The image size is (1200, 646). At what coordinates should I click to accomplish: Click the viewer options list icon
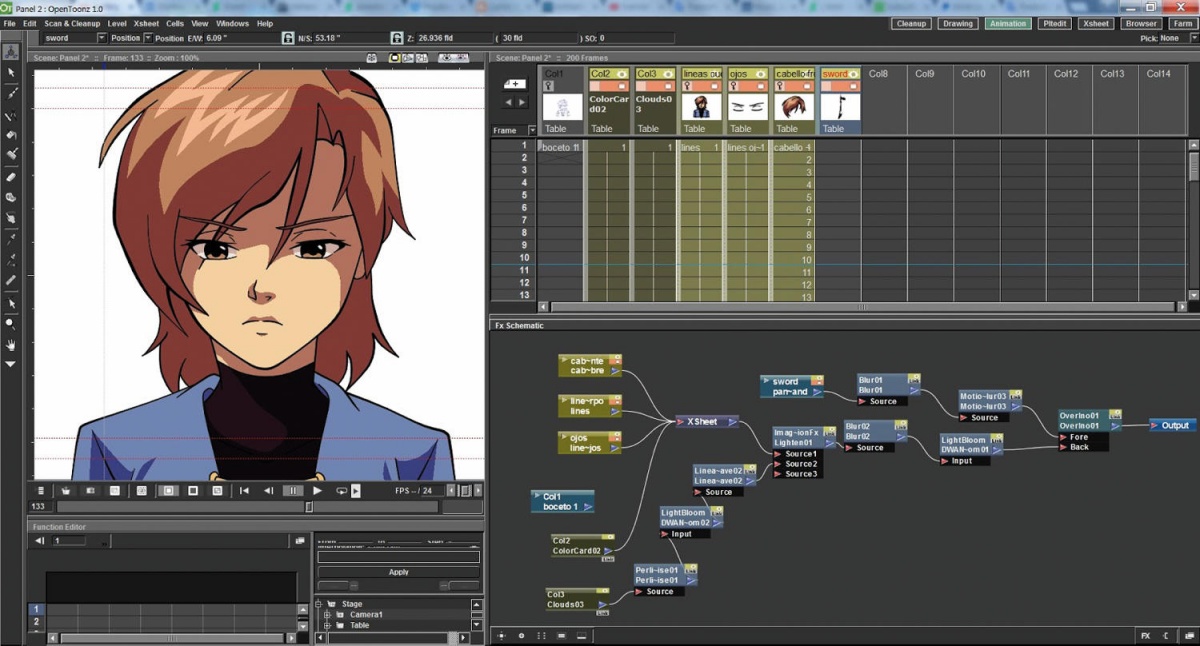coord(41,491)
